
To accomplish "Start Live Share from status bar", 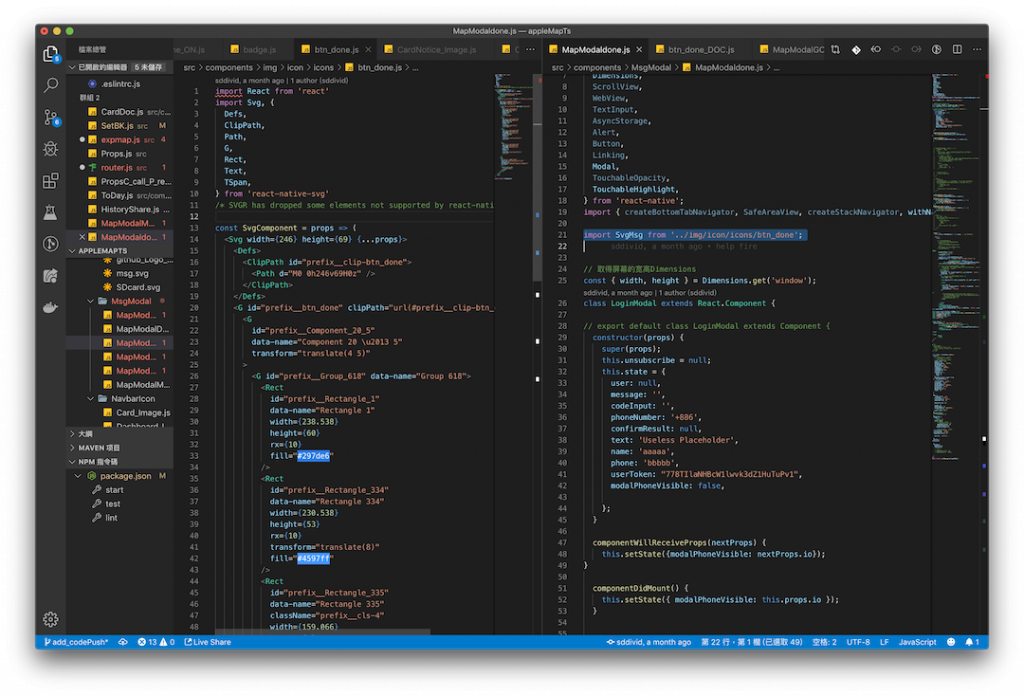I will pyautogui.click(x=208, y=642).
